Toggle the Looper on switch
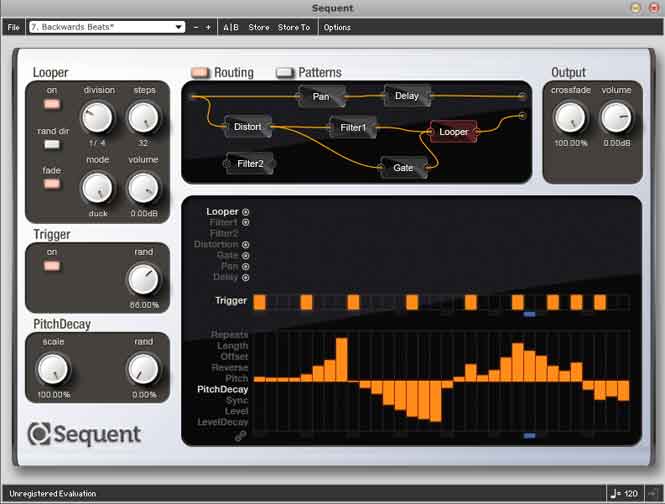 [52, 104]
